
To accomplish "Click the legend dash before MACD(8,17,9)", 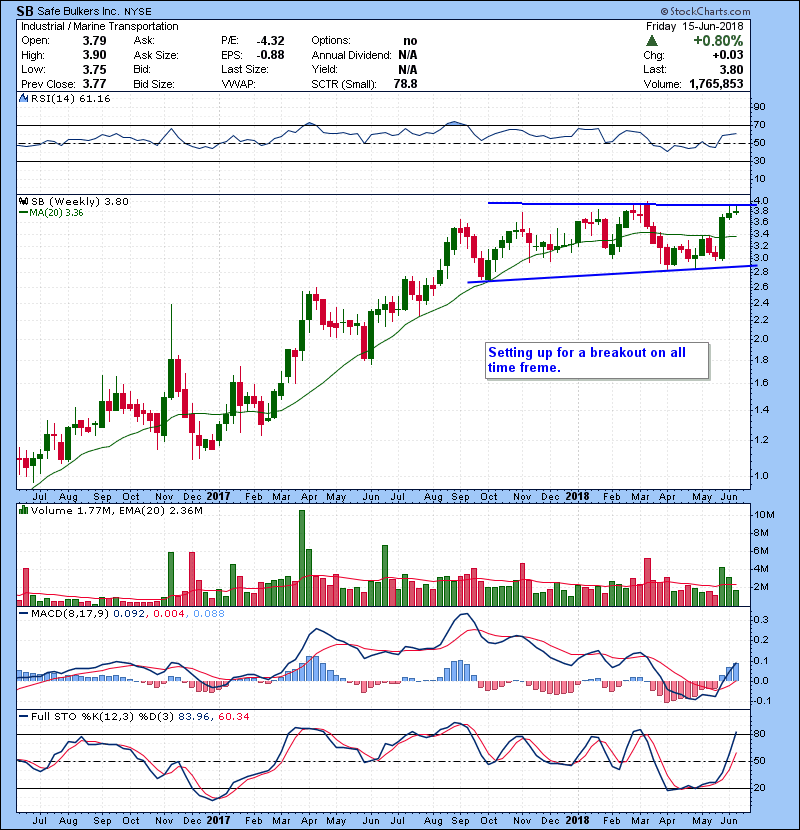I will point(23,614).
